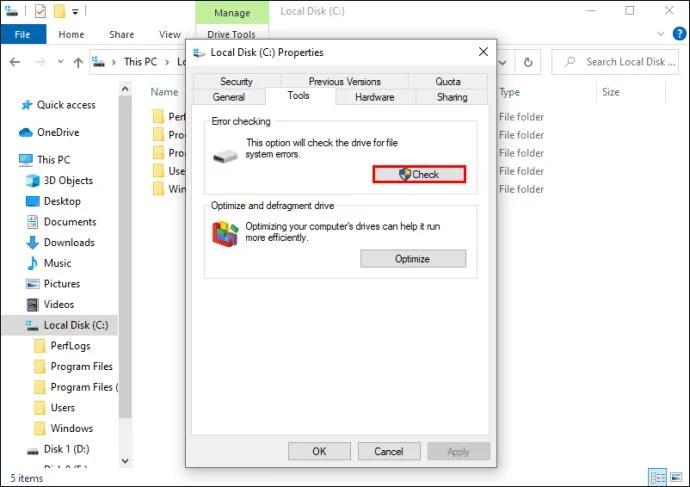Click the Search Local Disk field
Screen dimensions: 690x487
point(615,62)
